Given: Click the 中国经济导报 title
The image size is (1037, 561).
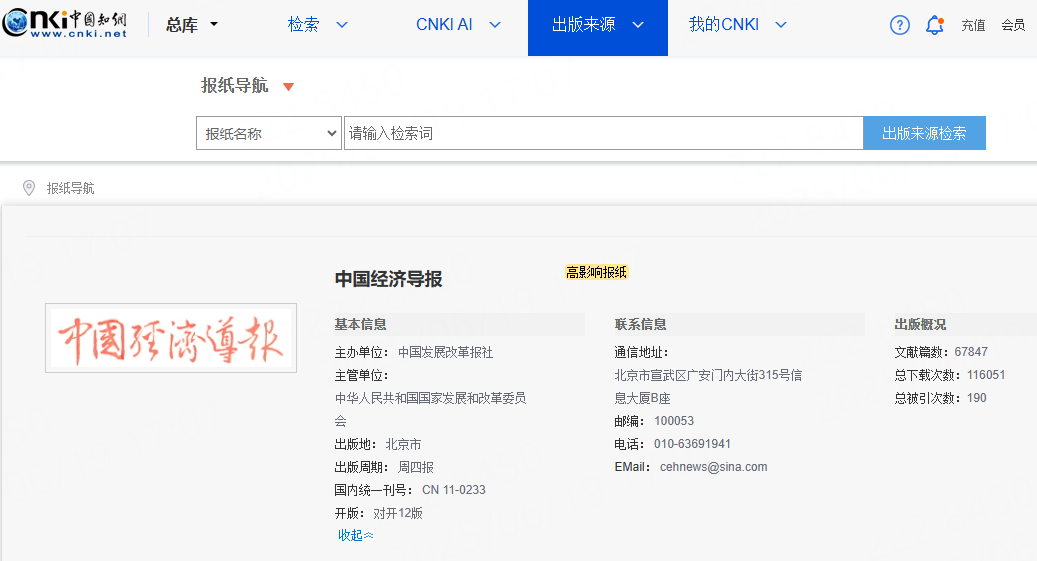Looking at the screenshot, I should pos(388,279).
